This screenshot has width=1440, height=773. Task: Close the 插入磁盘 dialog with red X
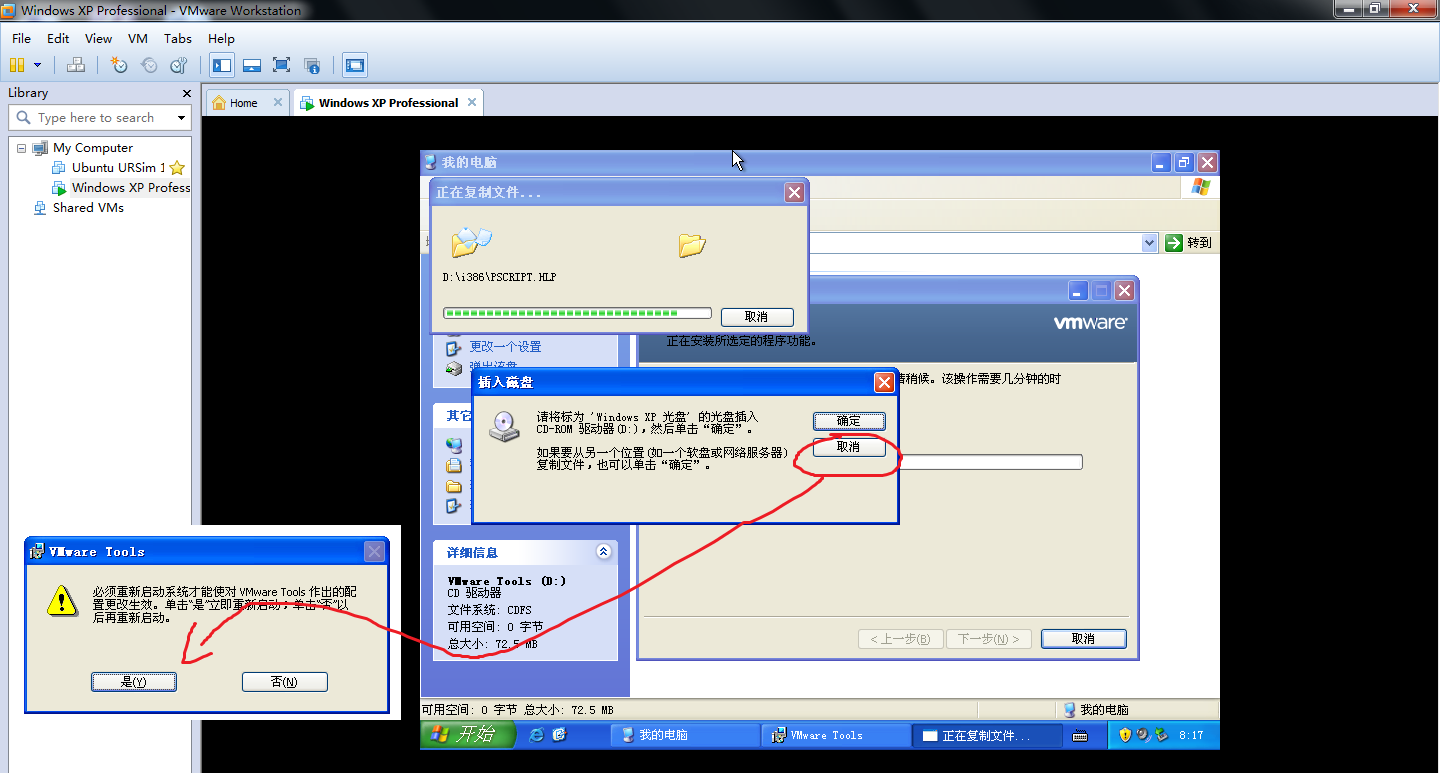pyautogui.click(x=884, y=382)
